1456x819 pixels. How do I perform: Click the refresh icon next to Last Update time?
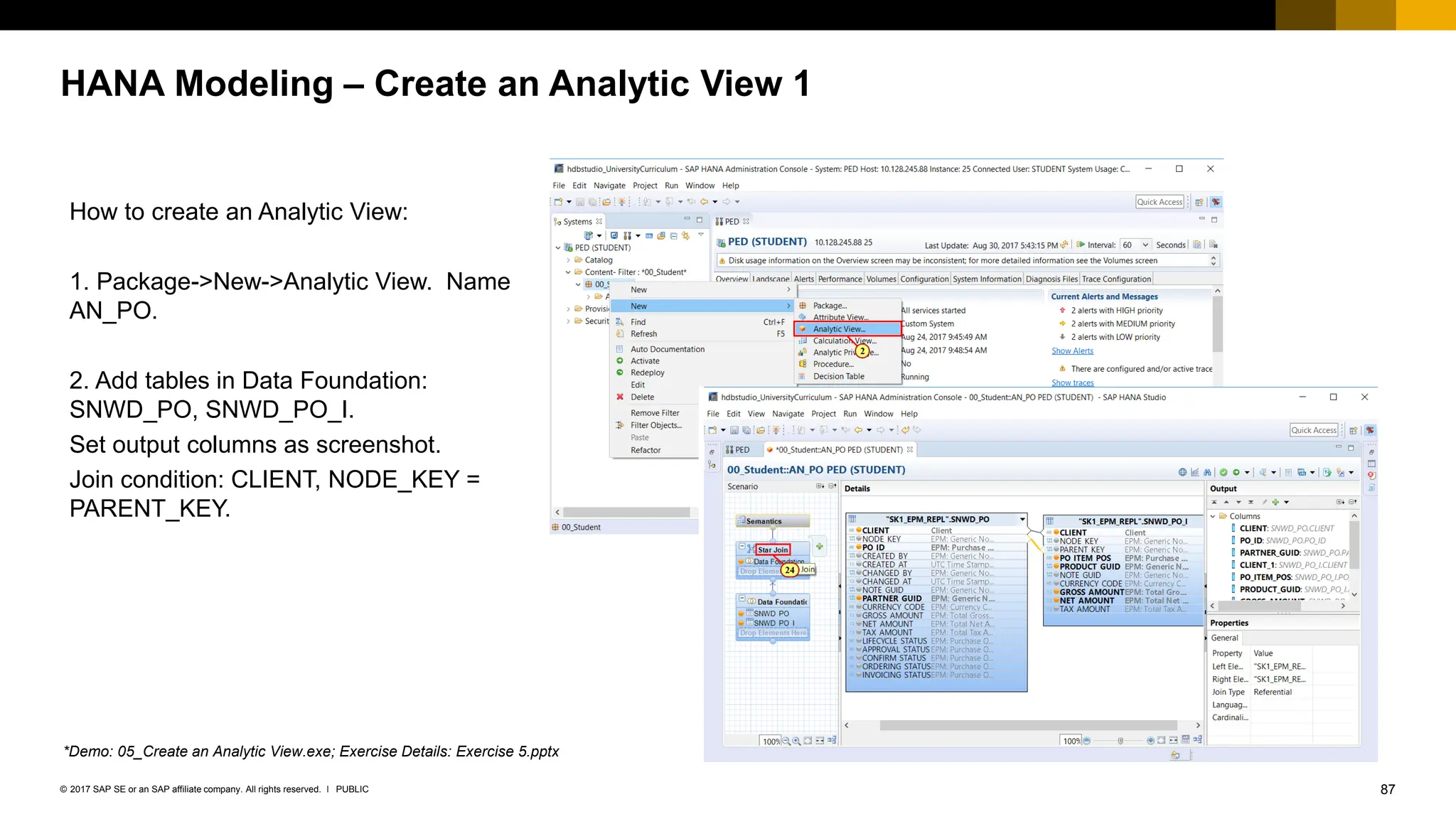click(1064, 245)
